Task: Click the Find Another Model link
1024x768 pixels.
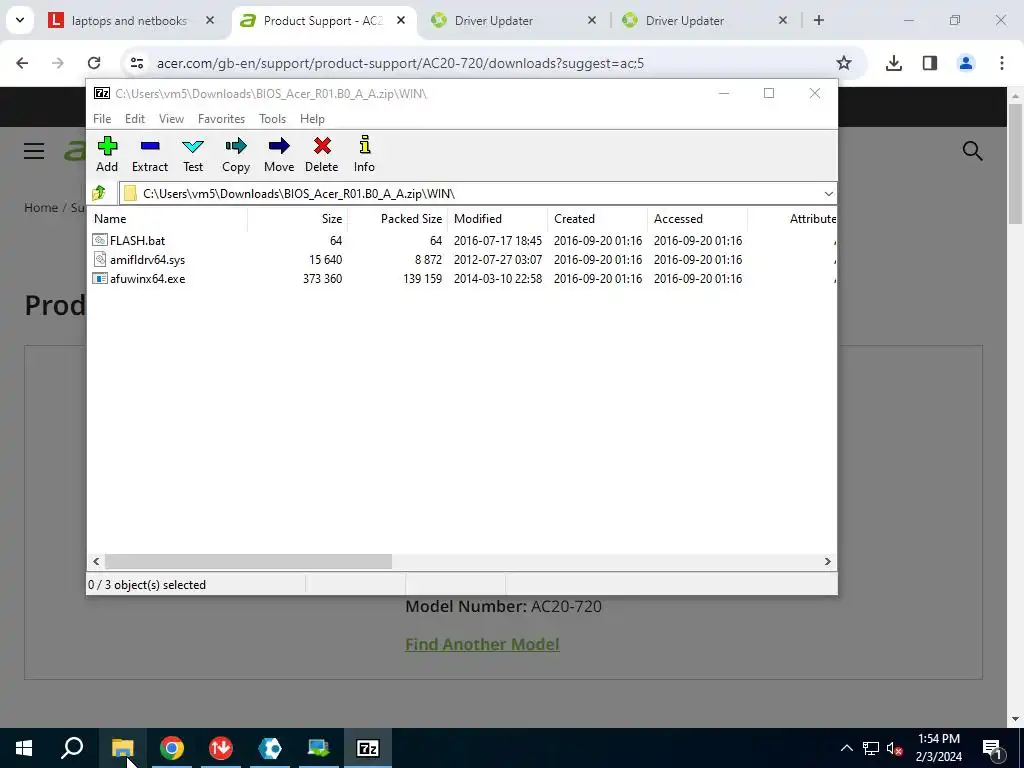Action: [x=482, y=645]
